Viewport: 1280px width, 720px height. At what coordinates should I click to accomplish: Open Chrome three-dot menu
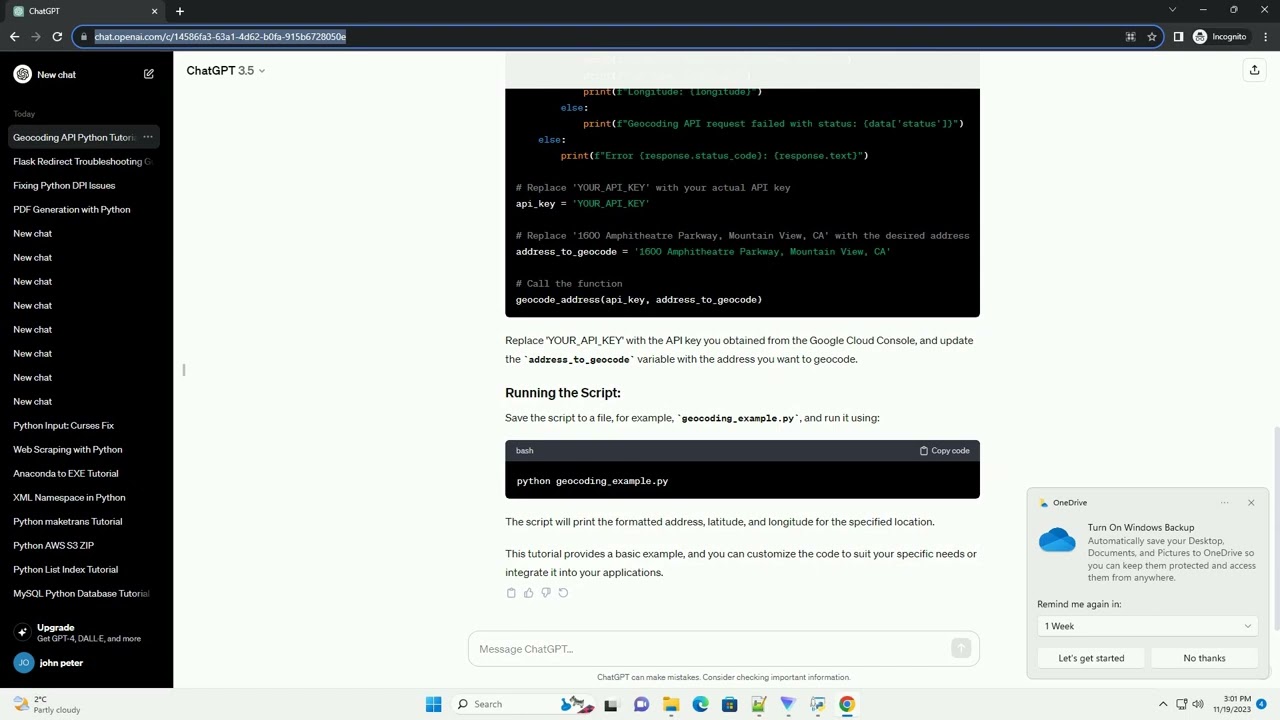tap(1265, 37)
